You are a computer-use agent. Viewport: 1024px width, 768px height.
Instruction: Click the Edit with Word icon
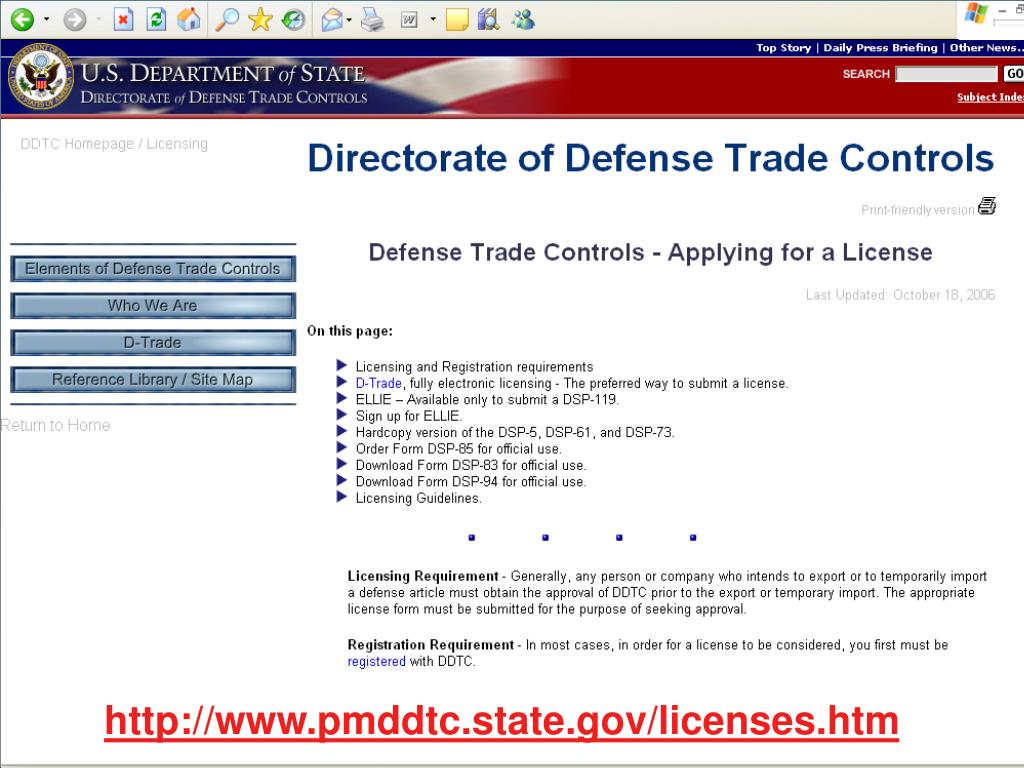(x=409, y=20)
